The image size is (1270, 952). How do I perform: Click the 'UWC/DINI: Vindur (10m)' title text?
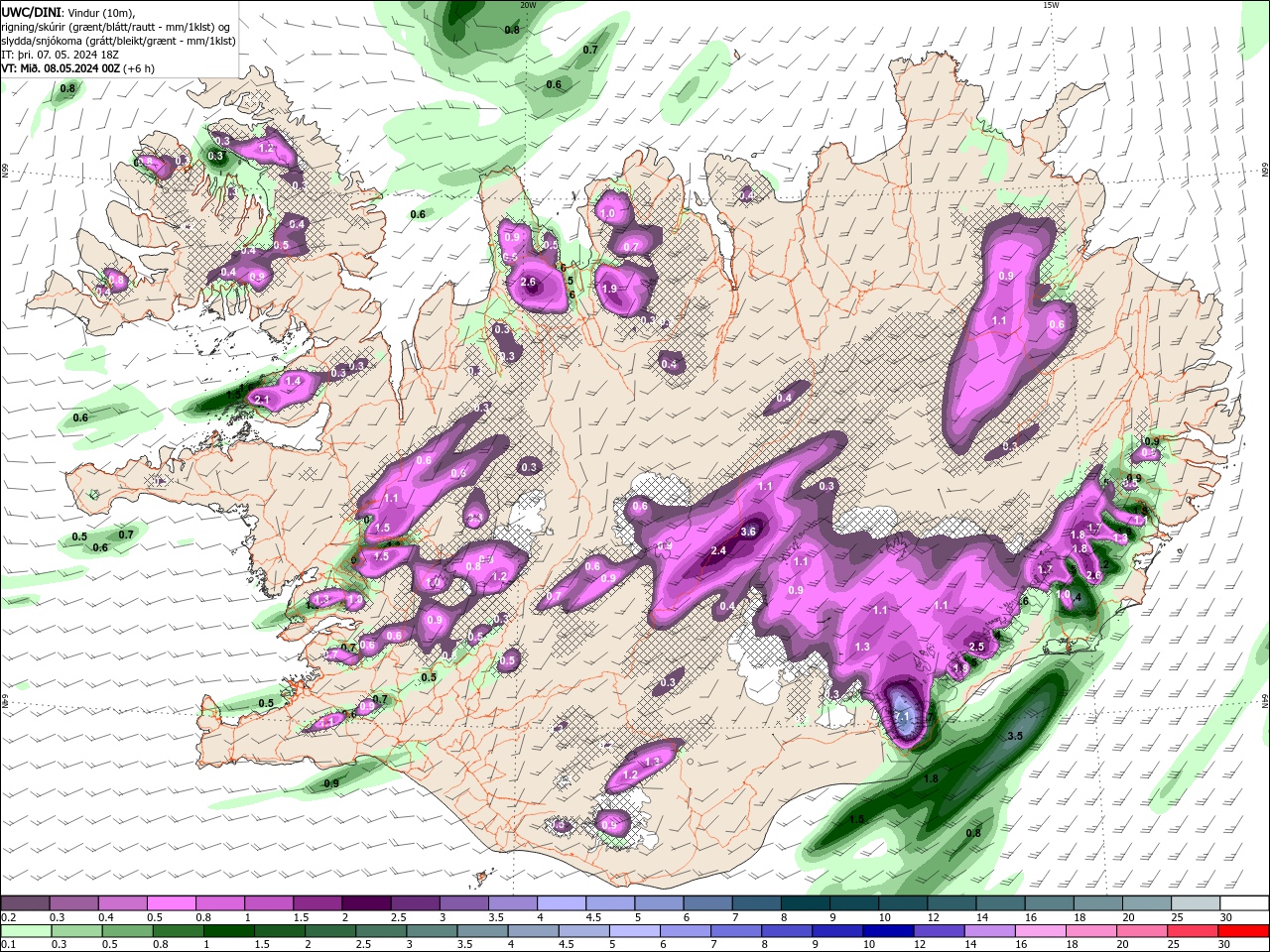[x=67, y=12]
